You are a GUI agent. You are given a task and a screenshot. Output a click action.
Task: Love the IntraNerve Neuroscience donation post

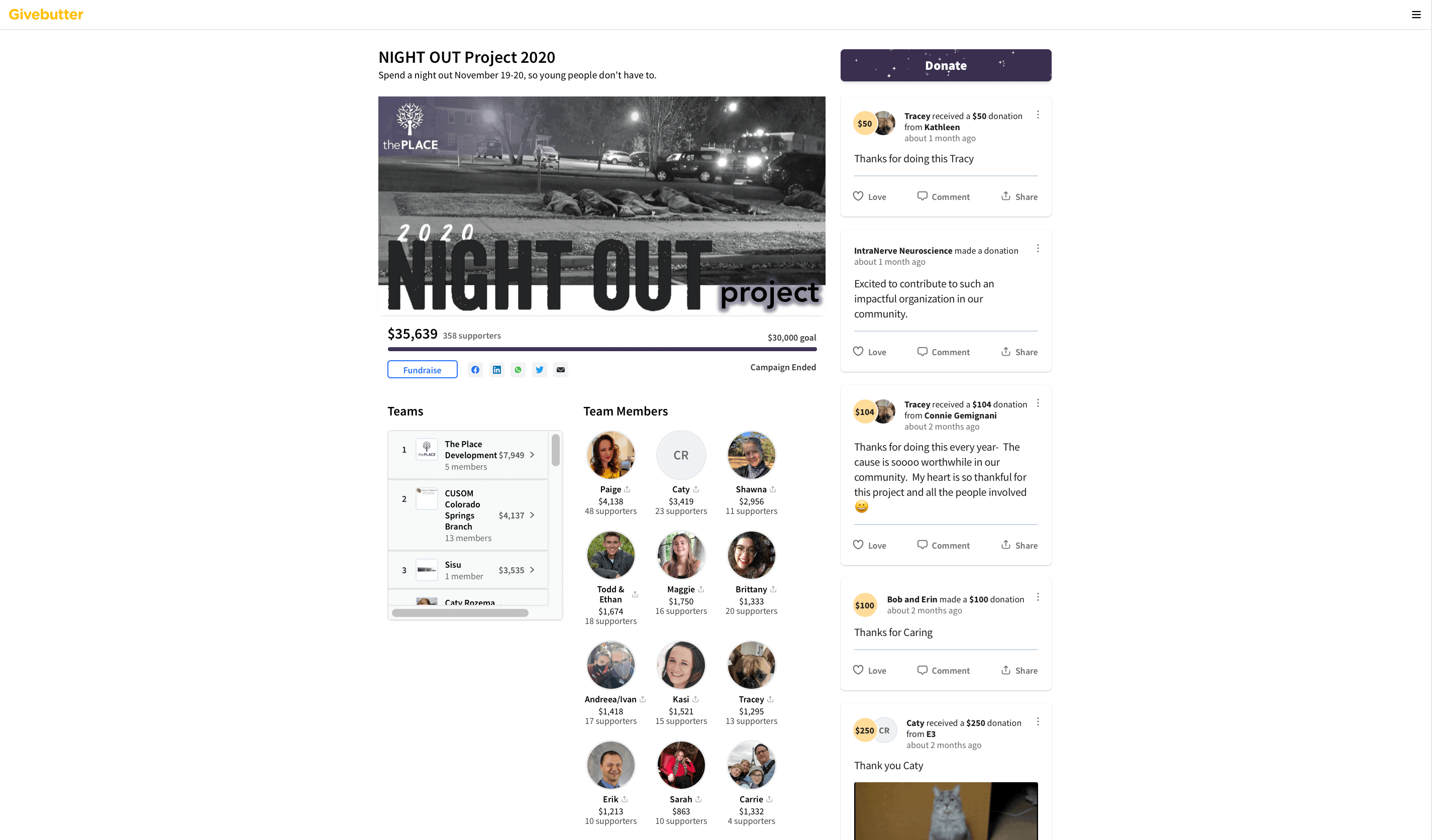pos(869,352)
